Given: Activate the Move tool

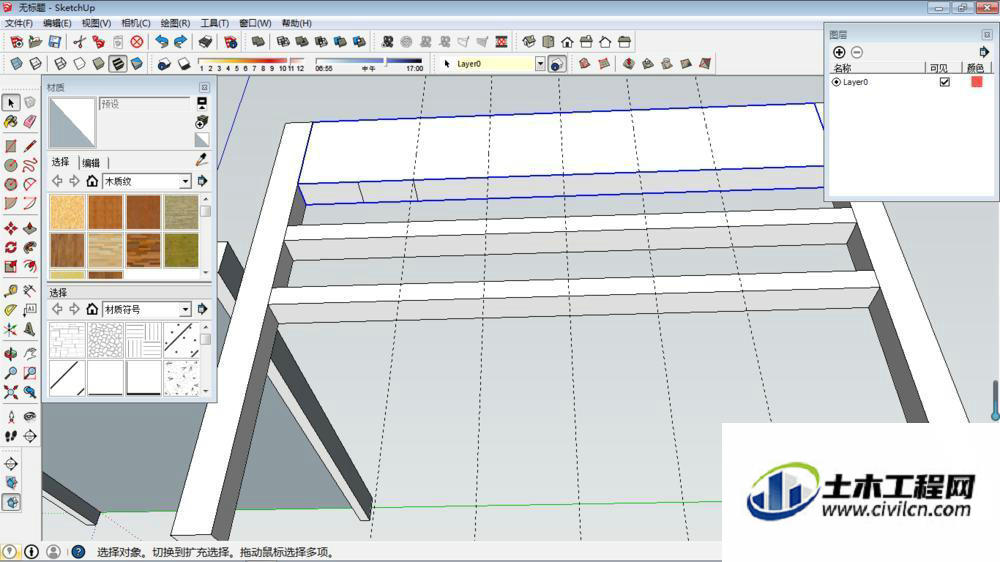Looking at the screenshot, I should point(11,228).
